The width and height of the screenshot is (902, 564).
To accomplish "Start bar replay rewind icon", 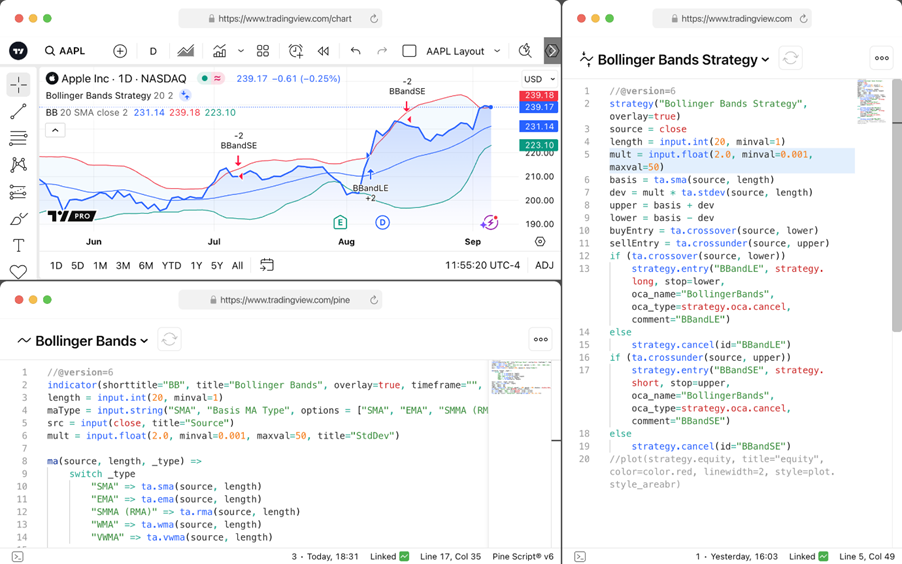I will click(x=323, y=51).
